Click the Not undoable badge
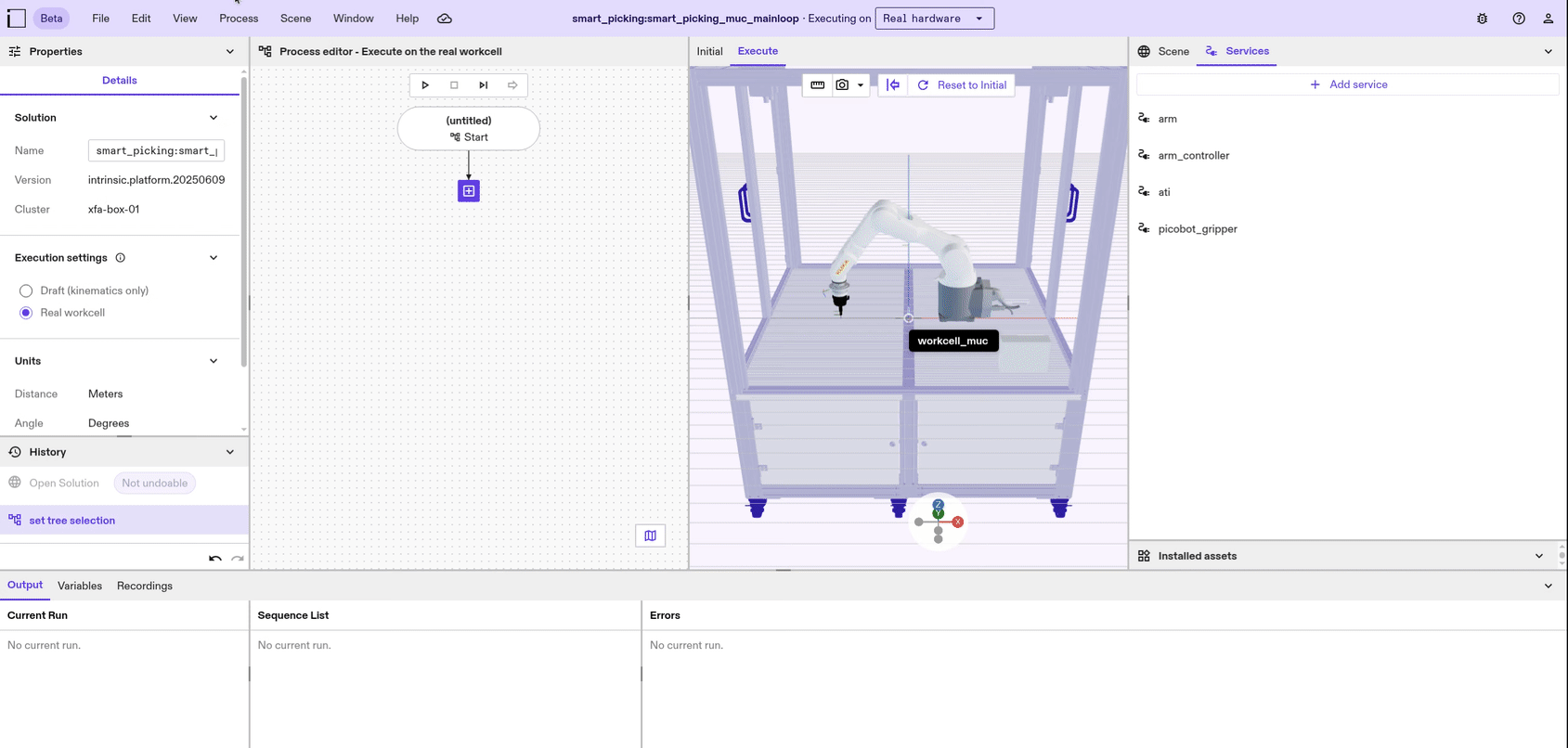 point(155,483)
